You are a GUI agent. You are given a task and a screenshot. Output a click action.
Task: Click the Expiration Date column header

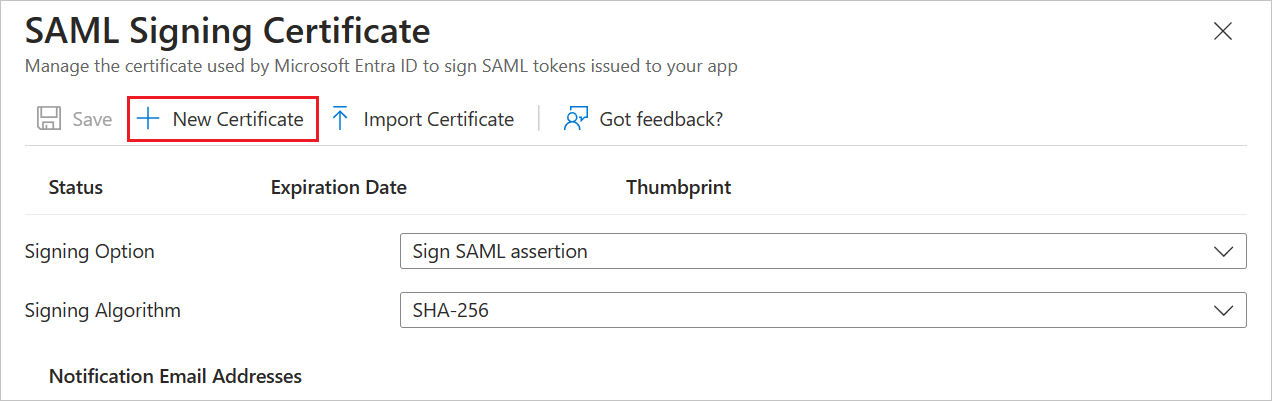point(338,187)
